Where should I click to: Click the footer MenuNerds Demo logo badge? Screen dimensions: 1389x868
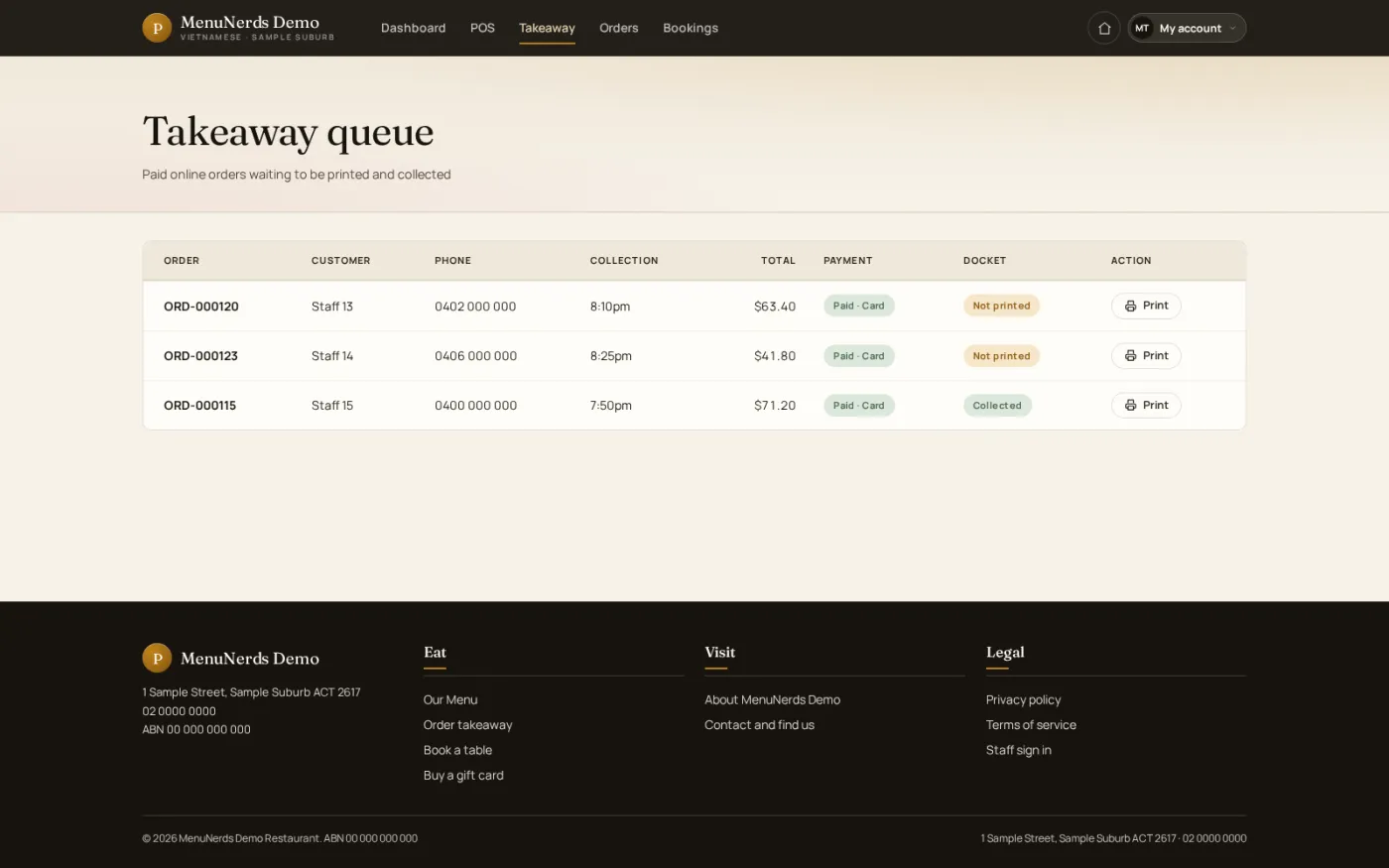[x=157, y=658]
